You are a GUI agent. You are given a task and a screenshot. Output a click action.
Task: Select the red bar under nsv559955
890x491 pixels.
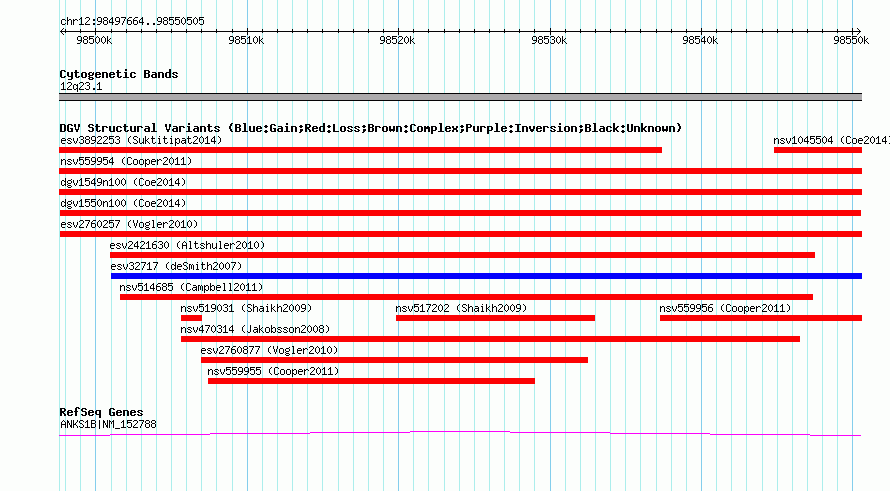(371, 381)
